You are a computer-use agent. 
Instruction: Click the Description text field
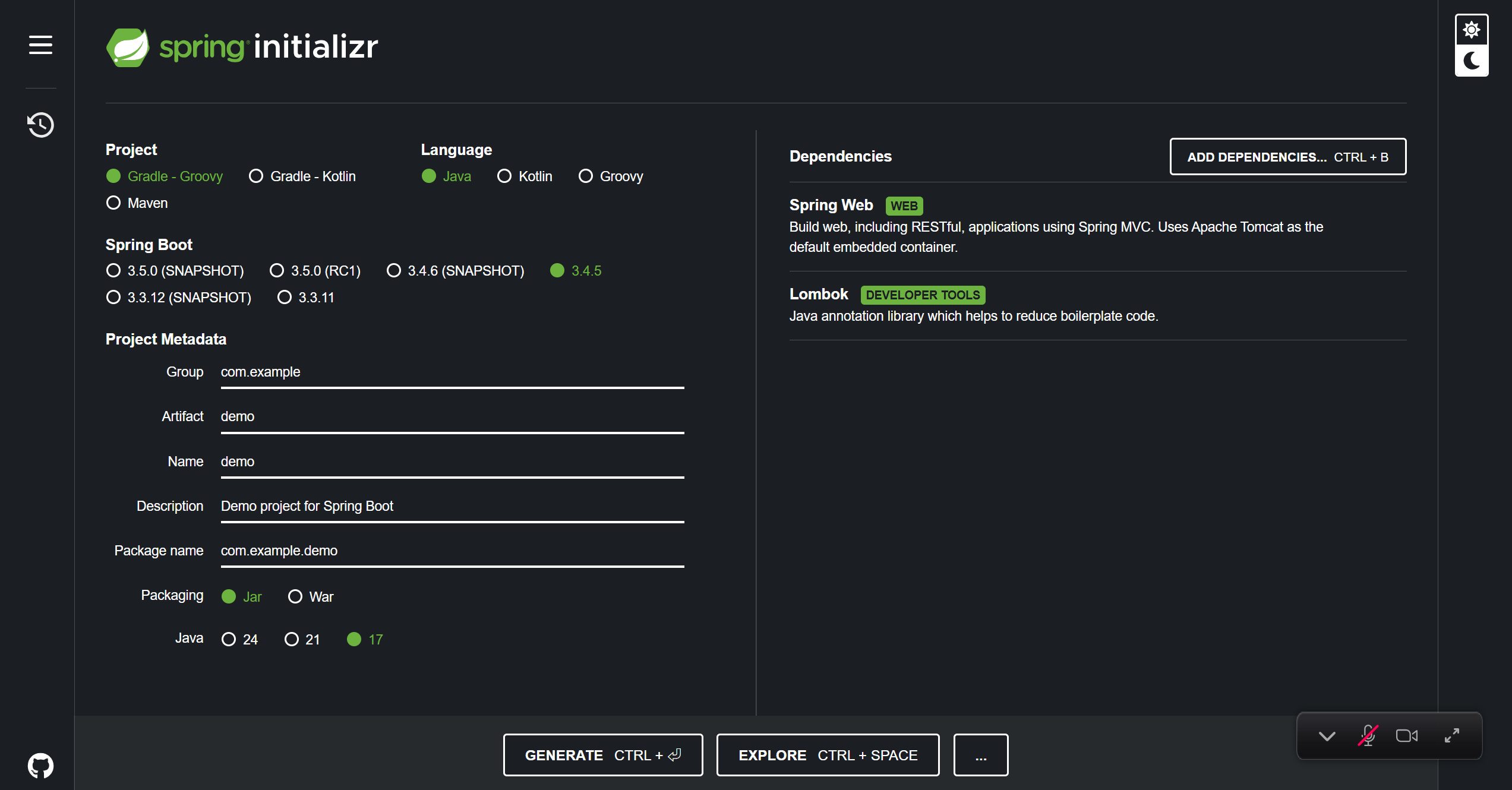tap(452, 506)
